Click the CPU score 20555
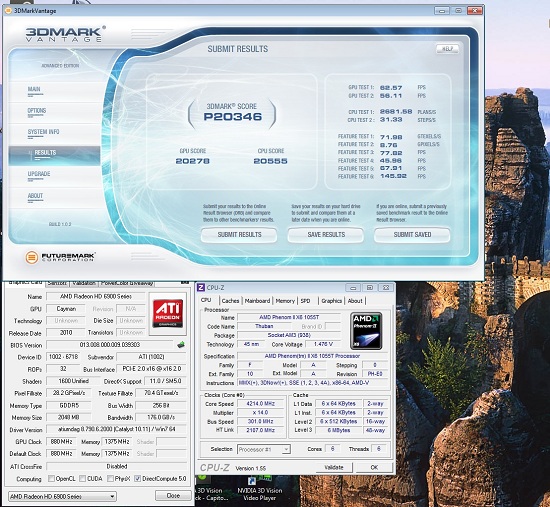This screenshot has height=507, width=550. point(270,161)
